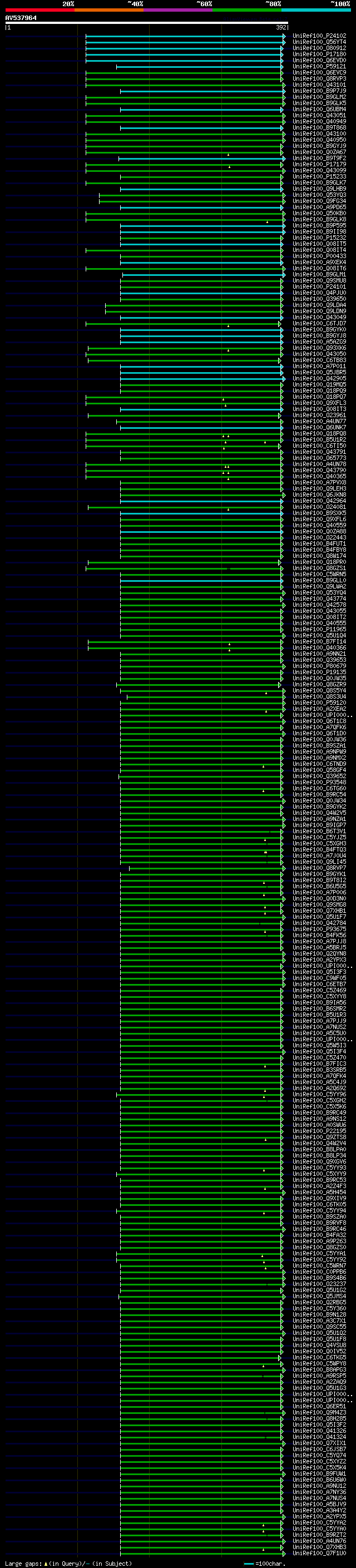Select the UniRef100_Q4W2V5 label
This screenshot has height=1568, width=356.
319,813
